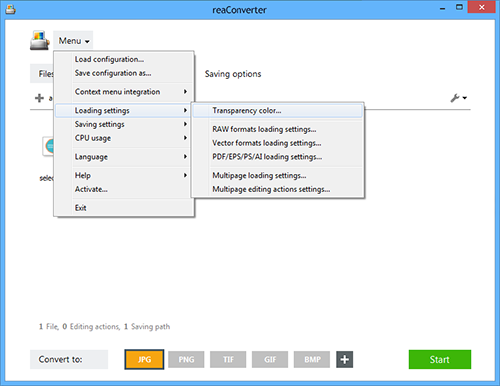Click the green Start button
The image size is (500, 386).
coord(440,359)
